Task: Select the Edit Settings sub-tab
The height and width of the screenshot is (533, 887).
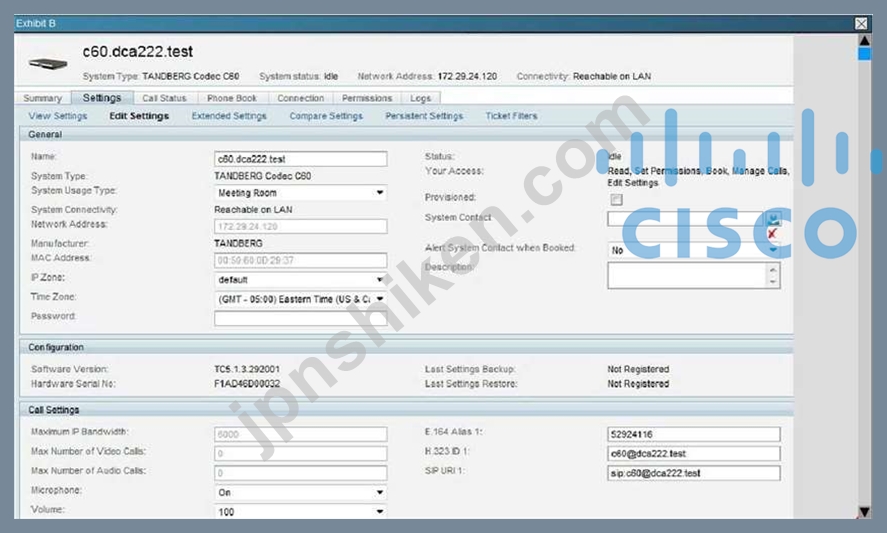Action: (139, 116)
